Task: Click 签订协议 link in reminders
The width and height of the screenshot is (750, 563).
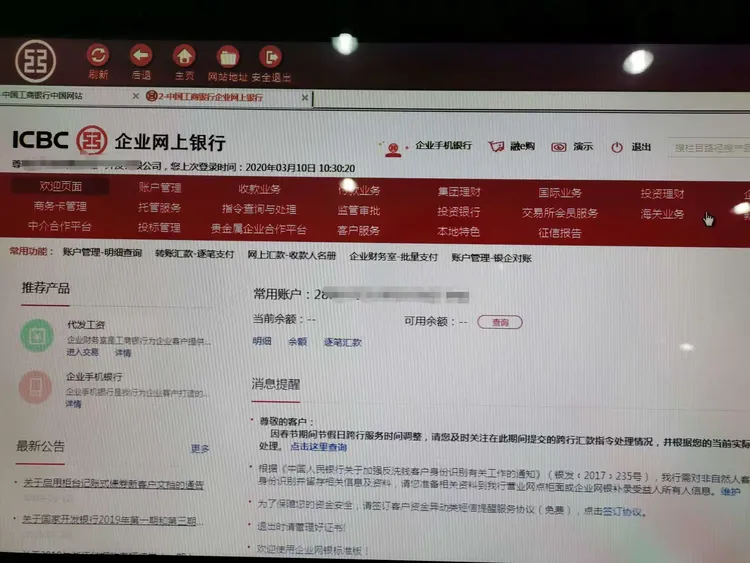Action: (621, 512)
